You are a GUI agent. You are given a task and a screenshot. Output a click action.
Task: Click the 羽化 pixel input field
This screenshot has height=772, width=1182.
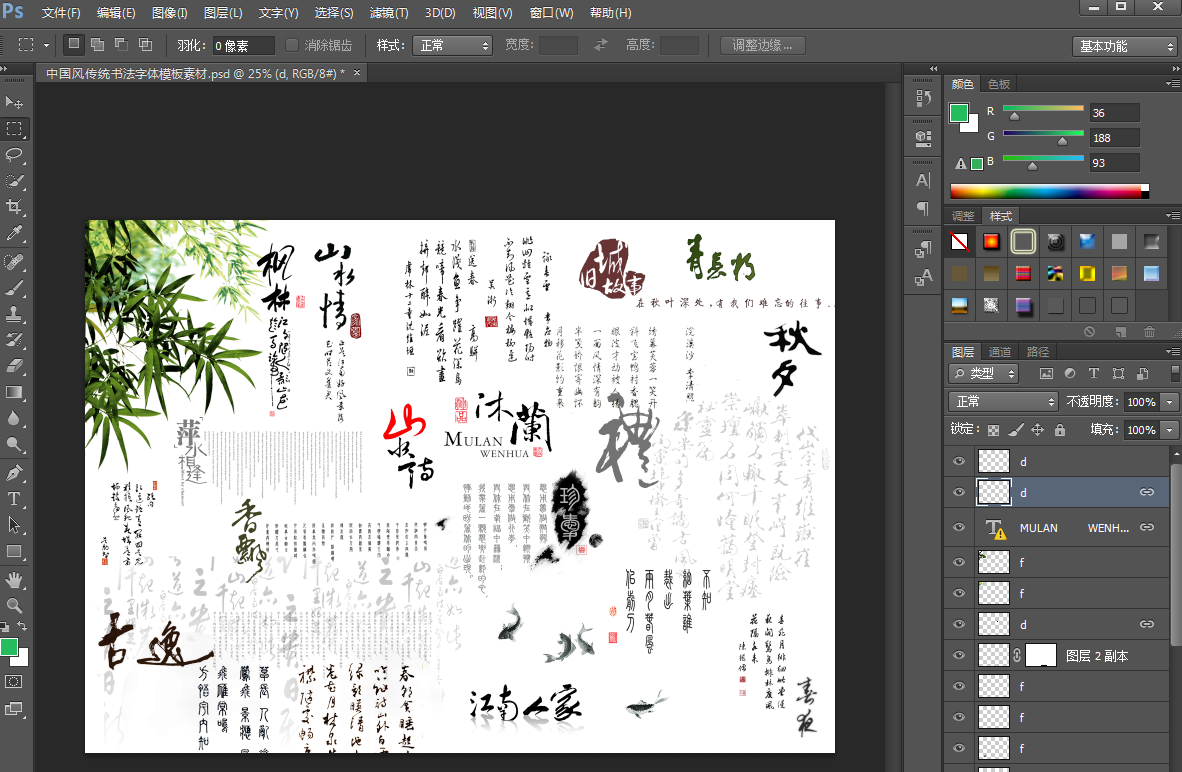pos(243,46)
